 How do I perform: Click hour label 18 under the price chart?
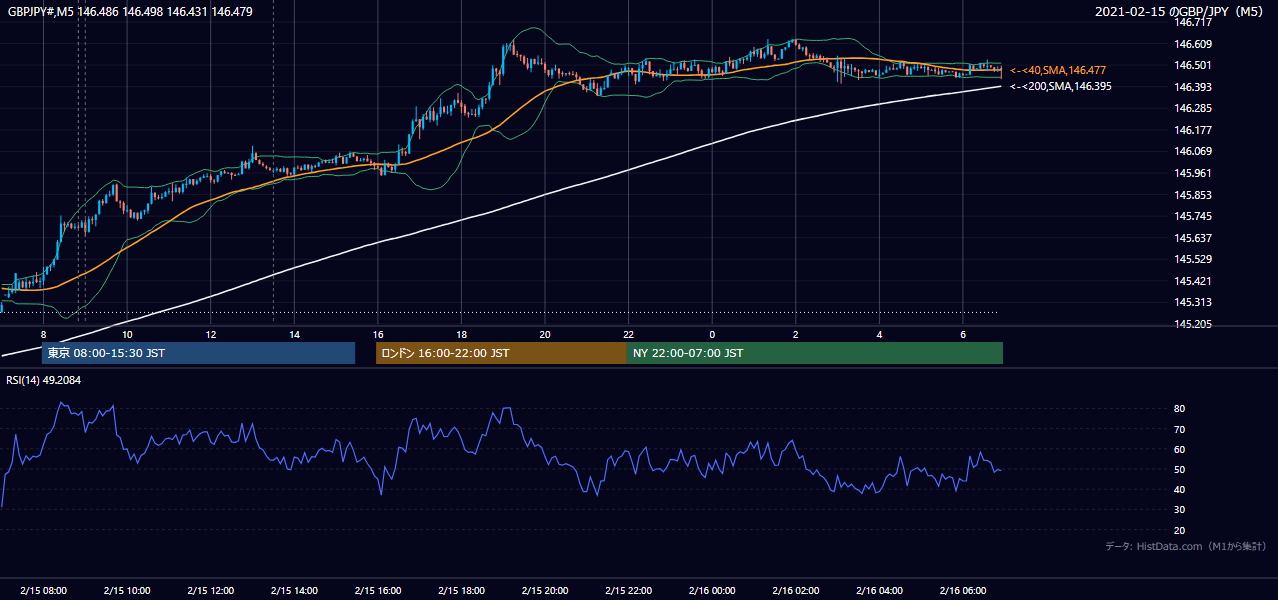click(461, 334)
